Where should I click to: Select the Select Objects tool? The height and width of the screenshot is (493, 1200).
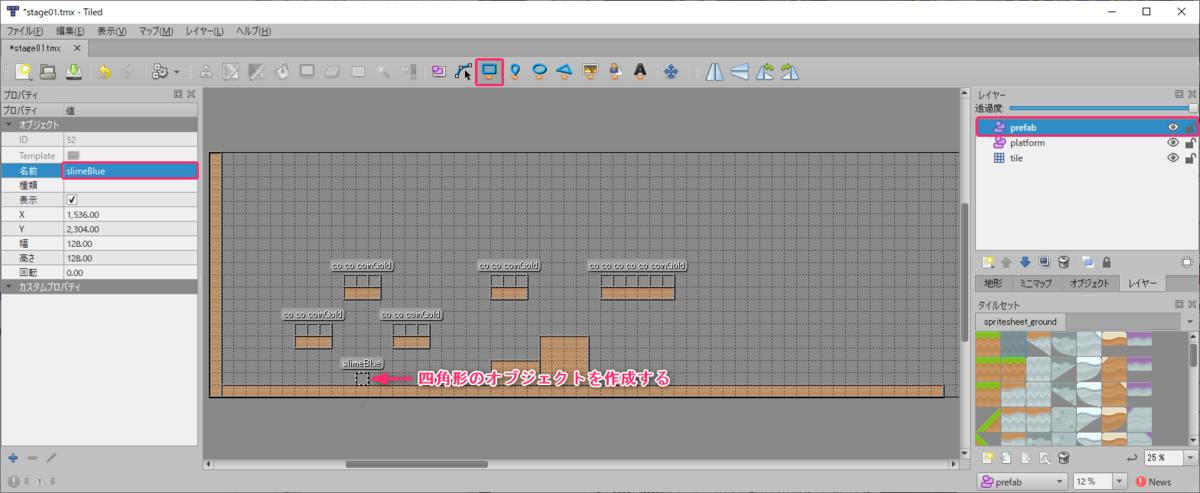439,72
